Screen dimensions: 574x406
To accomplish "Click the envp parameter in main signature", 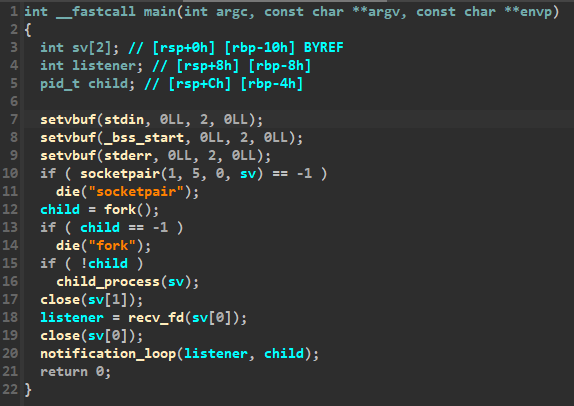I will (x=536, y=12).
